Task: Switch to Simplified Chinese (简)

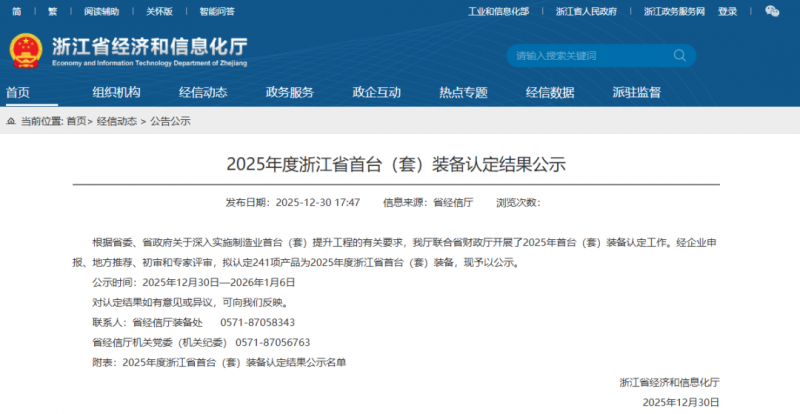Action: (14, 12)
